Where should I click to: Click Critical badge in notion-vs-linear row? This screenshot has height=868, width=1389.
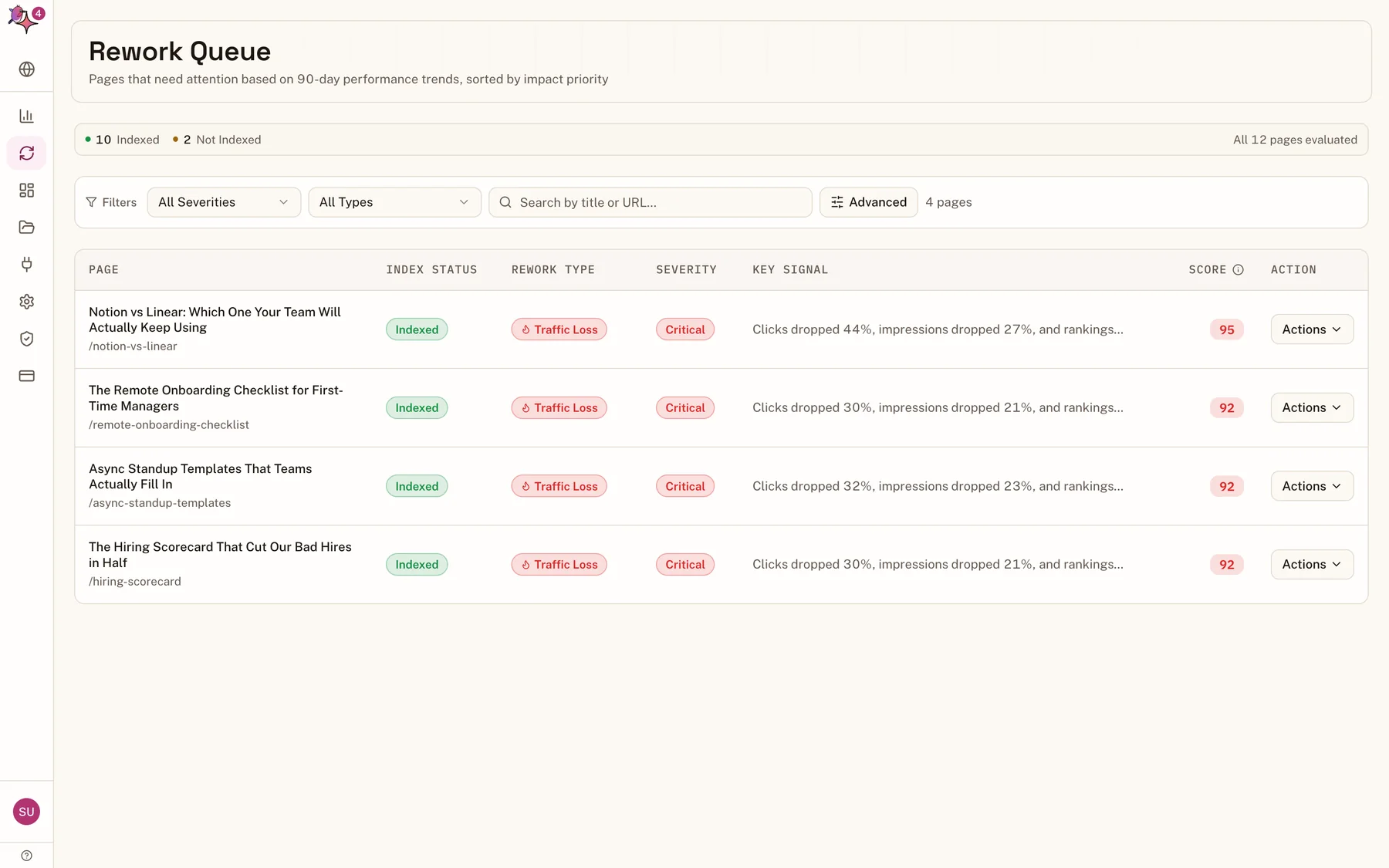(x=684, y=329)
